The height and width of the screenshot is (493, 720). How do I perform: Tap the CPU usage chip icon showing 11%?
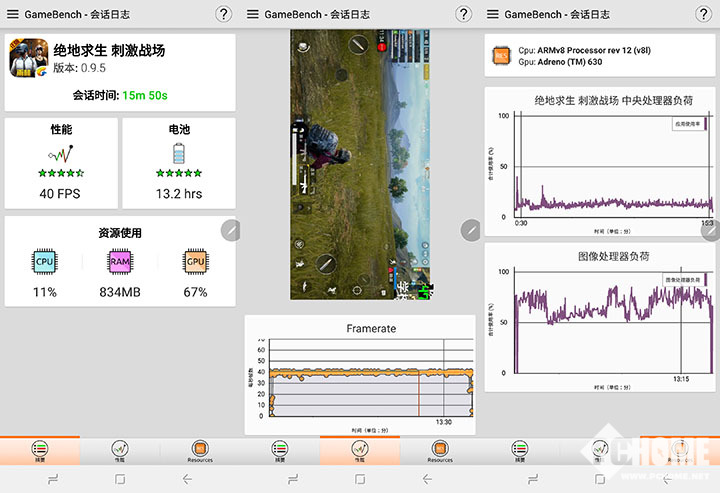coord(44,262)
